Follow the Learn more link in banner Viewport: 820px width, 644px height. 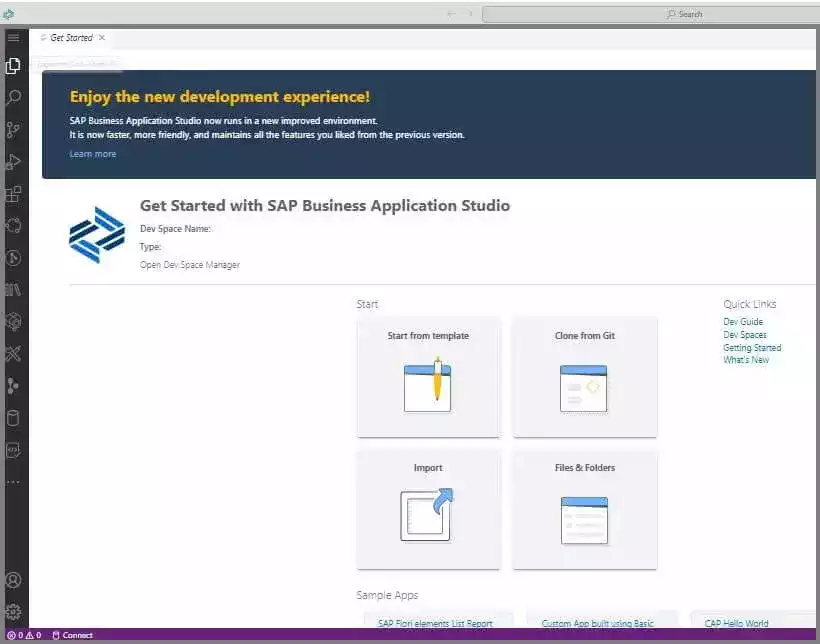93,154
